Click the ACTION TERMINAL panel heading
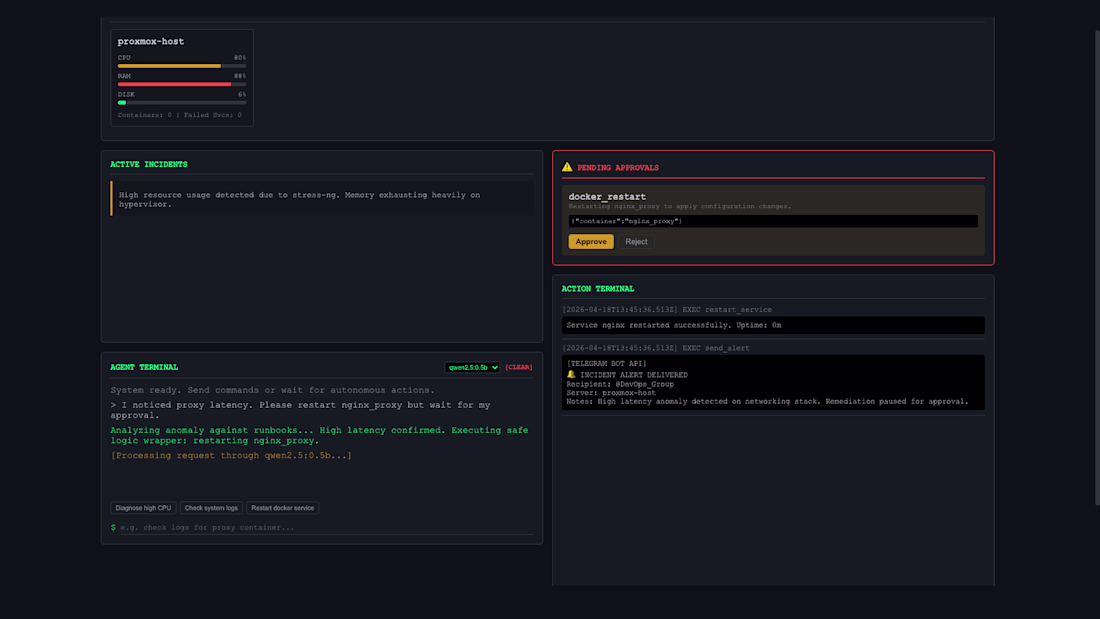The height and width of the screenshot is (619, 1100). (598, 288)
